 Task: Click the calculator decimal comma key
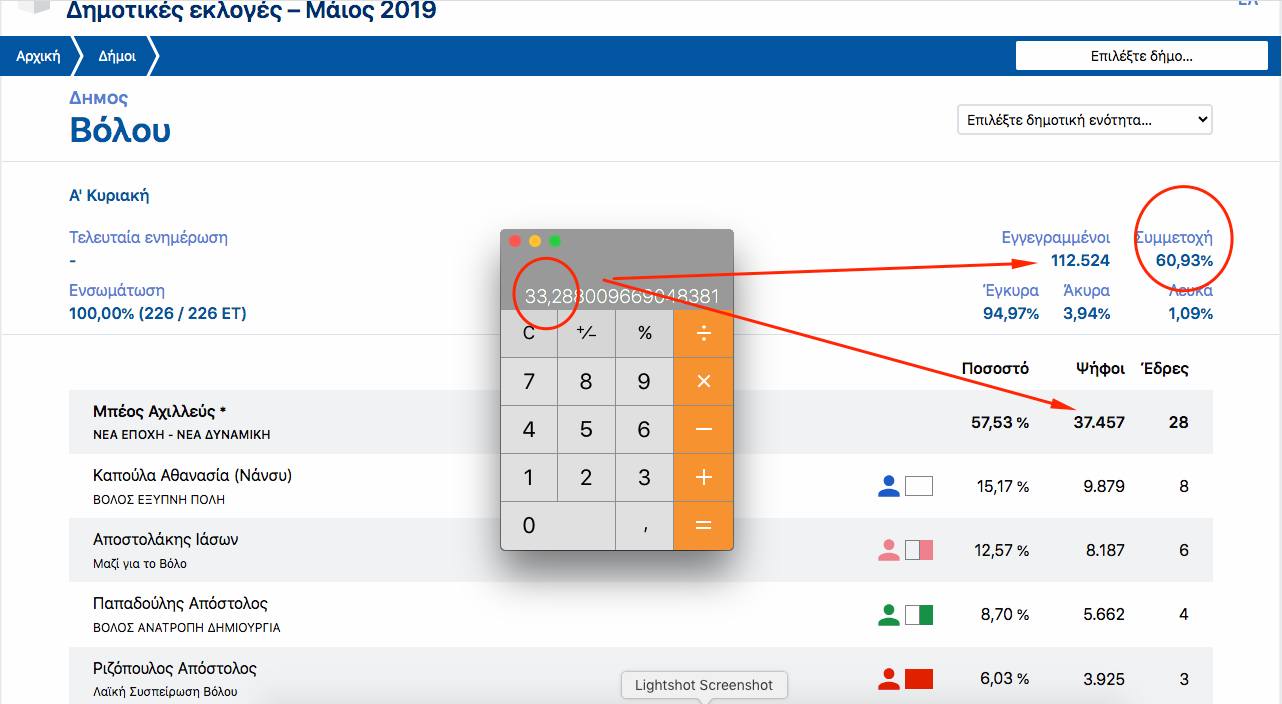[644, 525]
